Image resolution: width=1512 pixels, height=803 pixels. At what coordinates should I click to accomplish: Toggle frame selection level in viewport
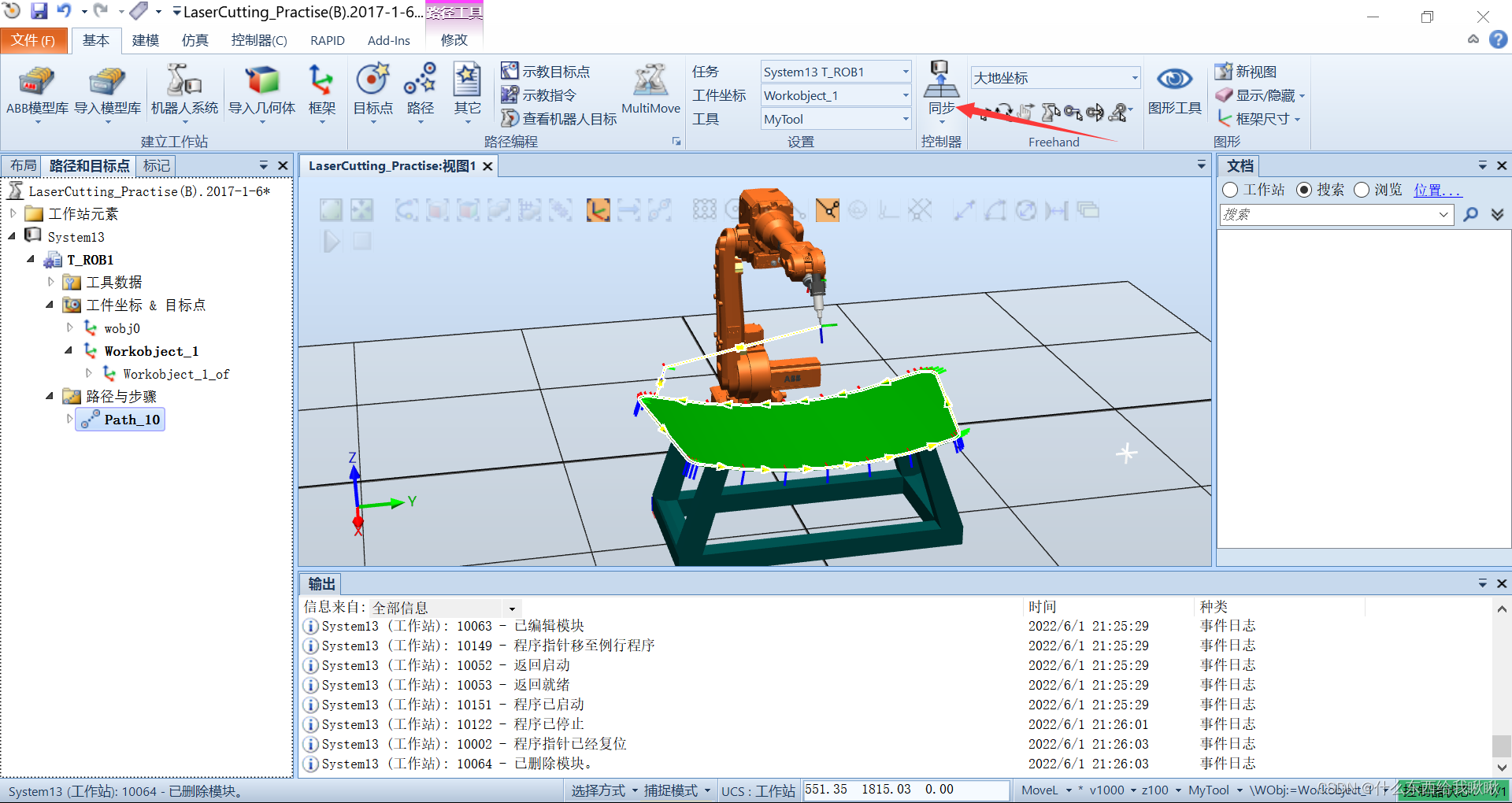click(x=598, y=210)
